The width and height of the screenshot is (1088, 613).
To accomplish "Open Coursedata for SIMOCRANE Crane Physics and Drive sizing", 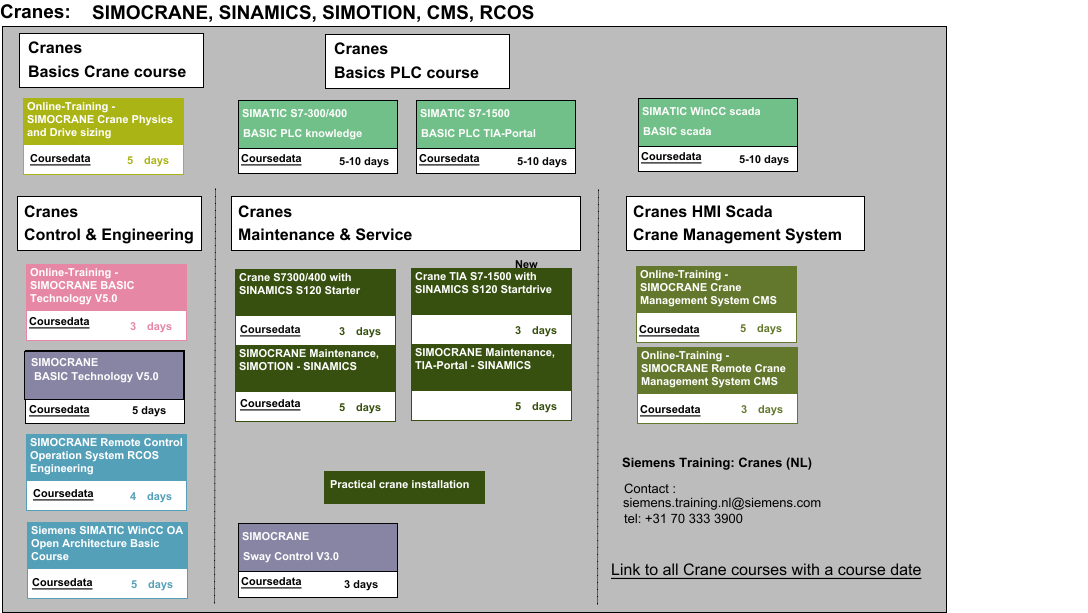I will [60, 158].
